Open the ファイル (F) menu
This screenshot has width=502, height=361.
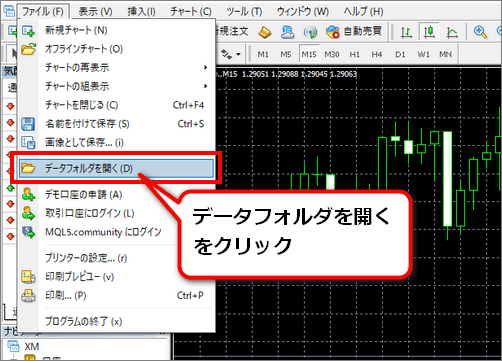[x=43, y=12]
